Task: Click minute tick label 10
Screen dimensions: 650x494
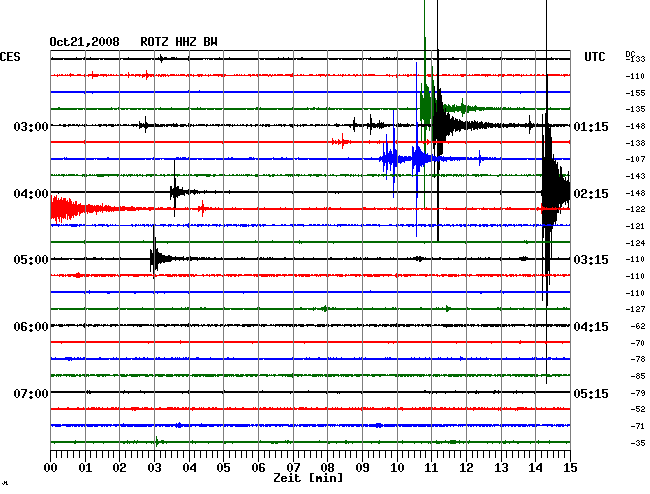Action: click(397, 468)
